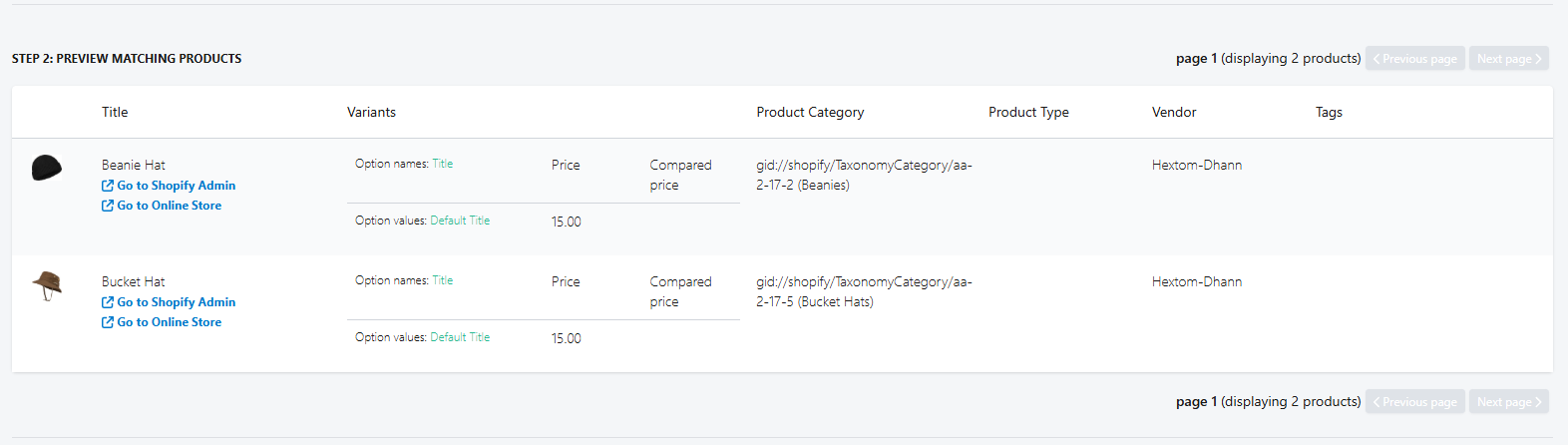Open Beanie Hat's Go to Online Store link
Screen dimensions: 1568x445
(x=169, y=206)
